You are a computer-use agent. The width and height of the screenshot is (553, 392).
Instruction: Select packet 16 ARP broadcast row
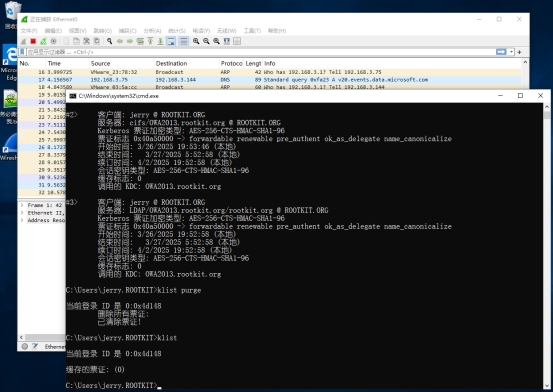point(270,72)
